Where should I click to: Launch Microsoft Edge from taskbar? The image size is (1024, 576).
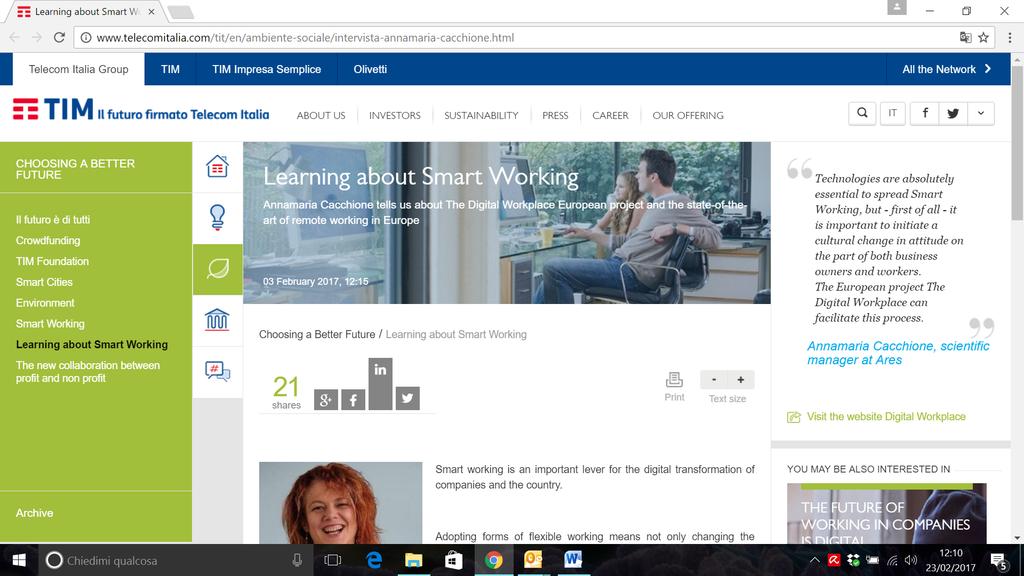[374, 560]
